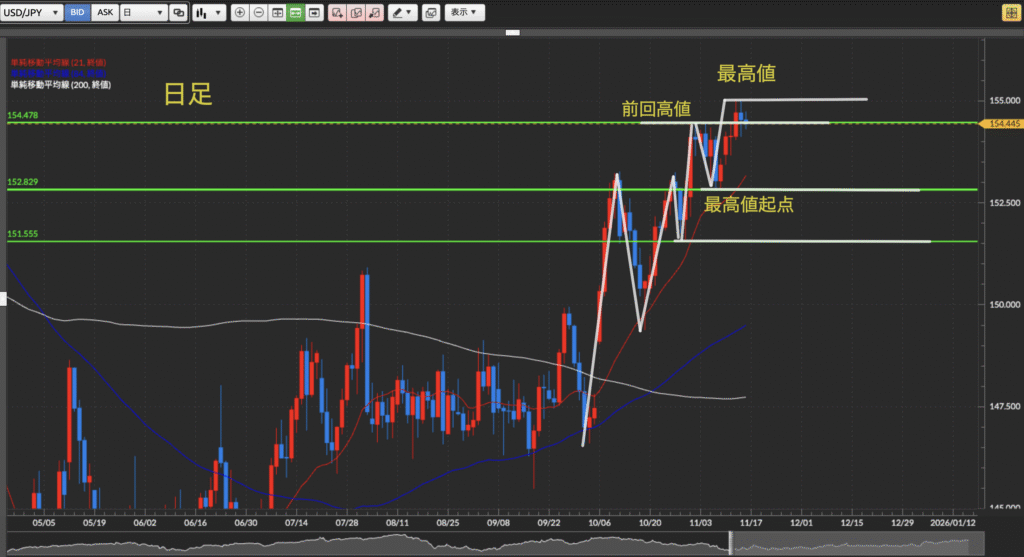This screenshot has height=557, width=1024.
Task: Click the third pink order icon
Action: click(373, 13)
